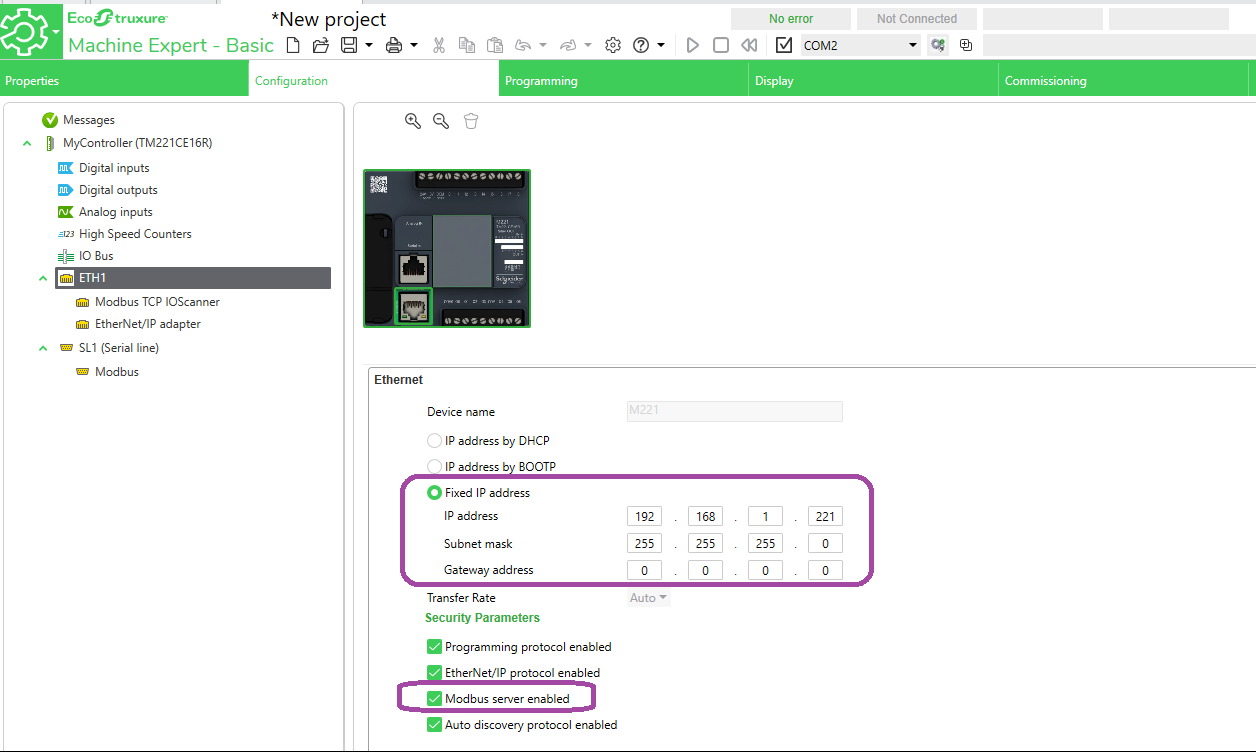Click the trash delete icon
The width and height of the screenshot is (1256, 752).
471,121
